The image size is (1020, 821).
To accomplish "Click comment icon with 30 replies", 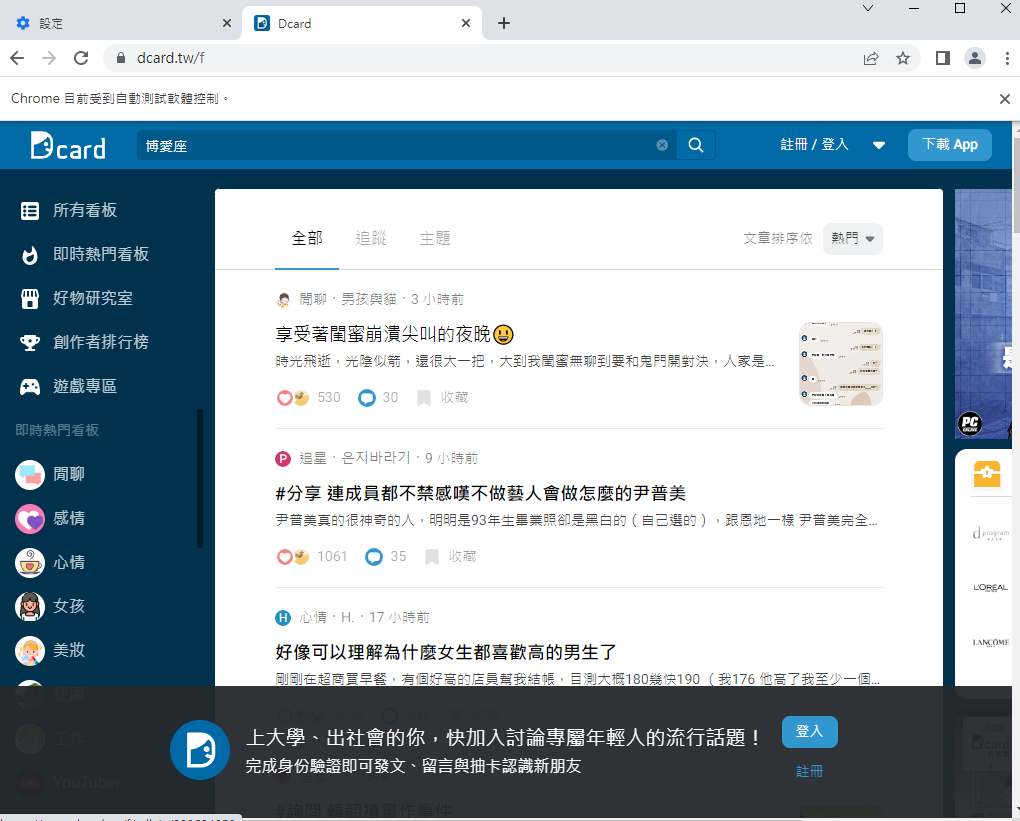I will 366,397.
